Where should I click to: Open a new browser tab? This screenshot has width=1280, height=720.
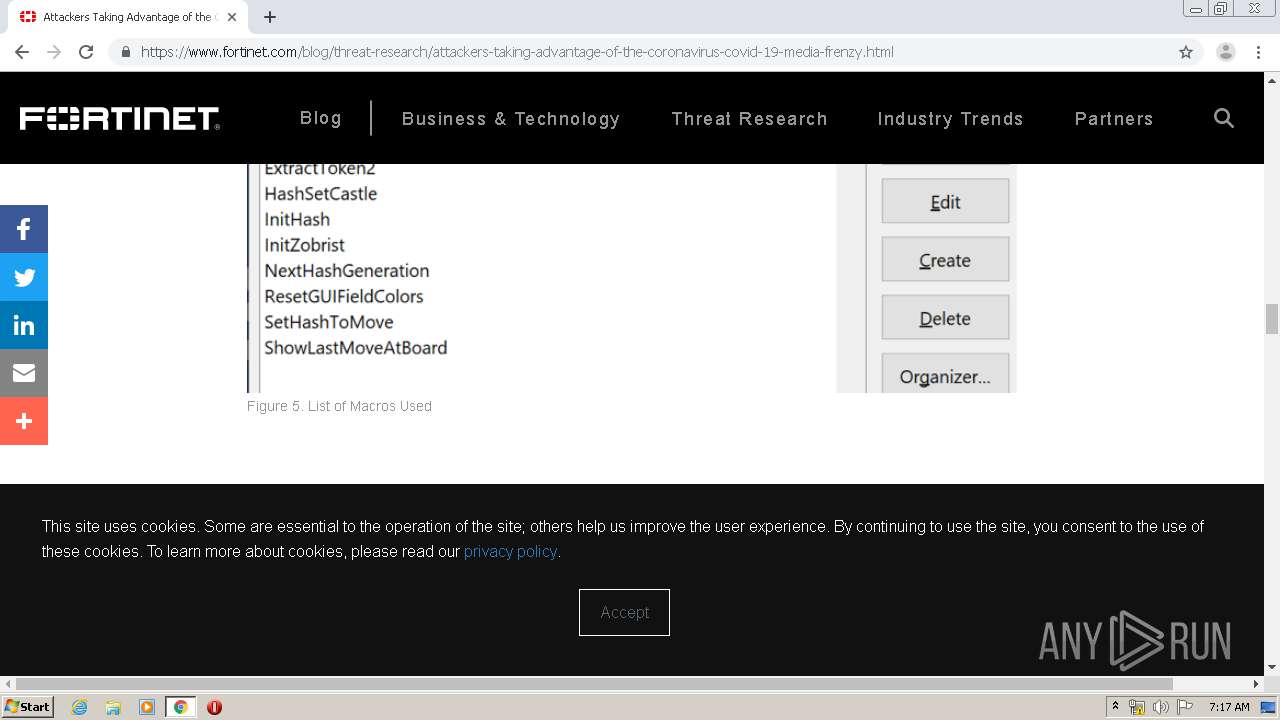270,17
